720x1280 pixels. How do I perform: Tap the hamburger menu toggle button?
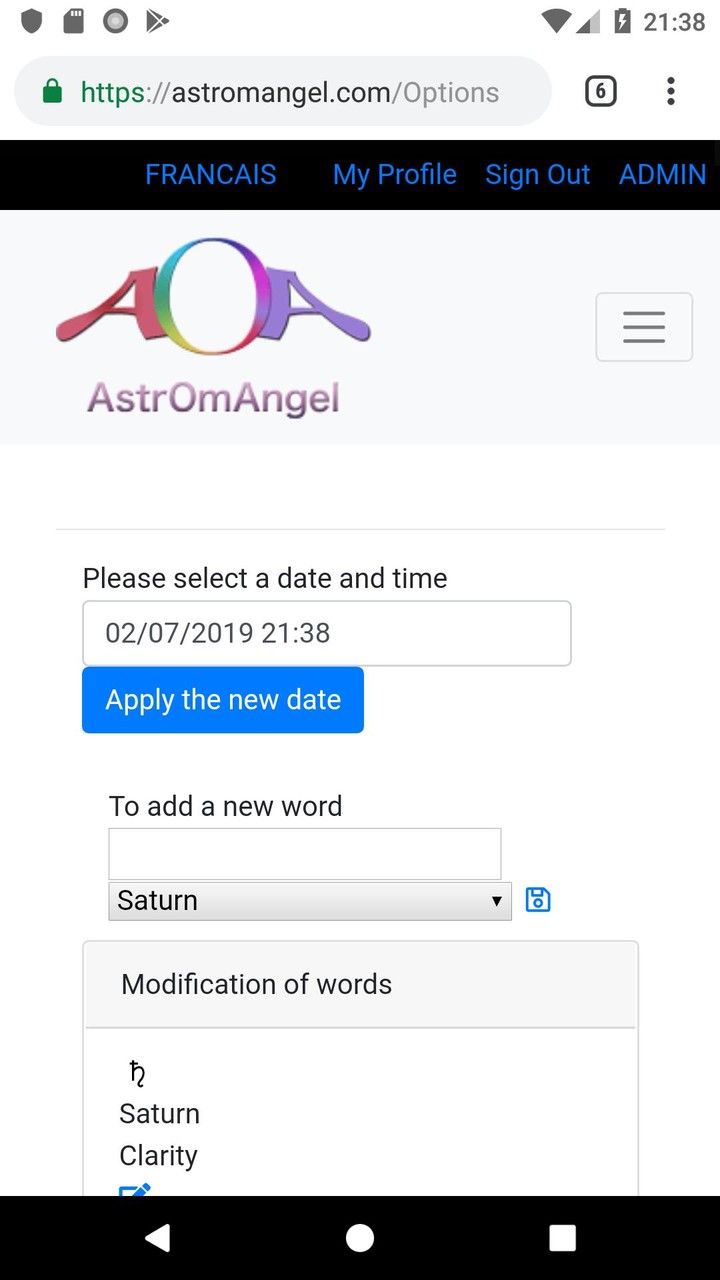coord(644,327)
